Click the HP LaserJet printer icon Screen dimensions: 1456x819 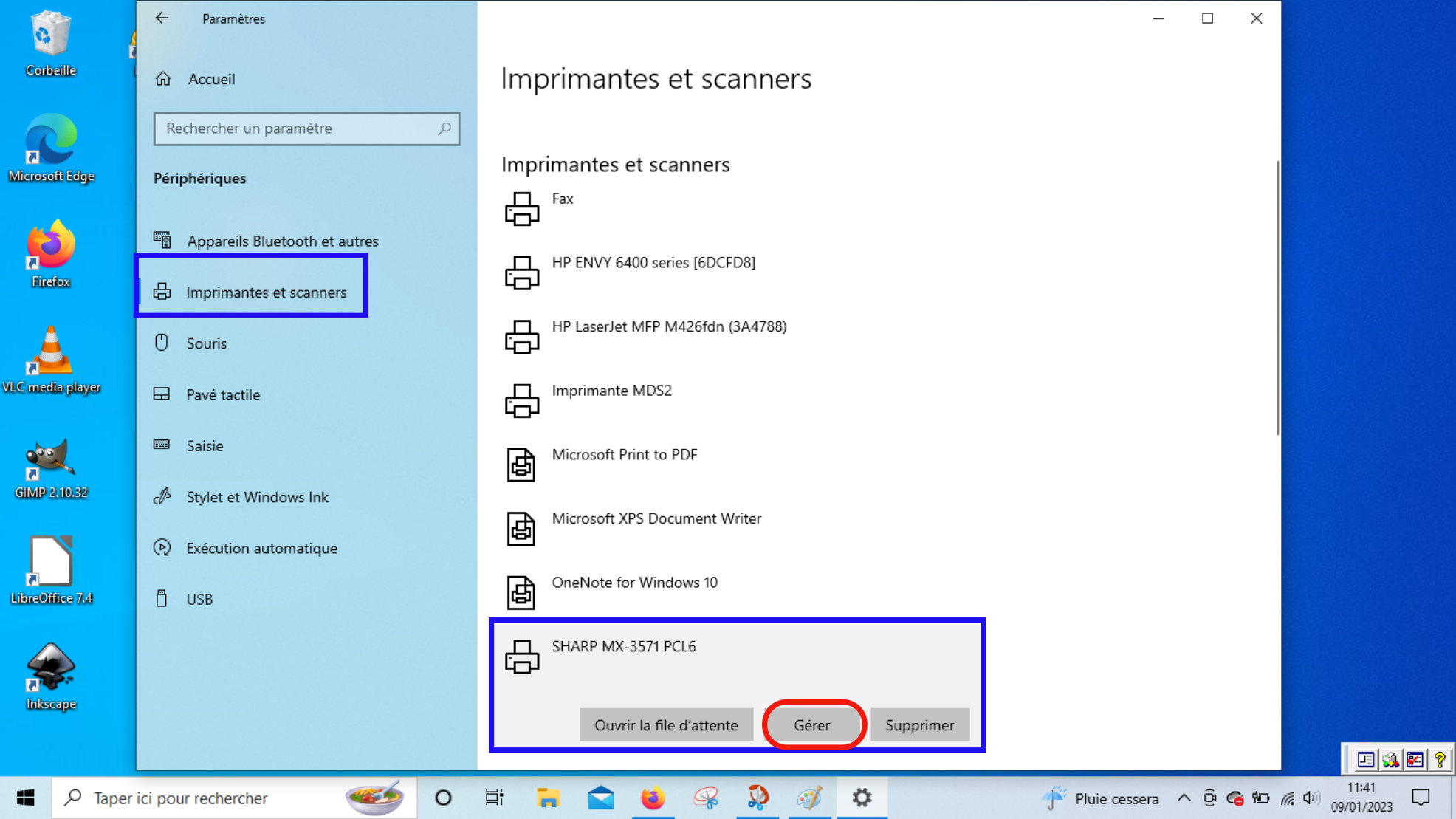click(x=522, y=337)
